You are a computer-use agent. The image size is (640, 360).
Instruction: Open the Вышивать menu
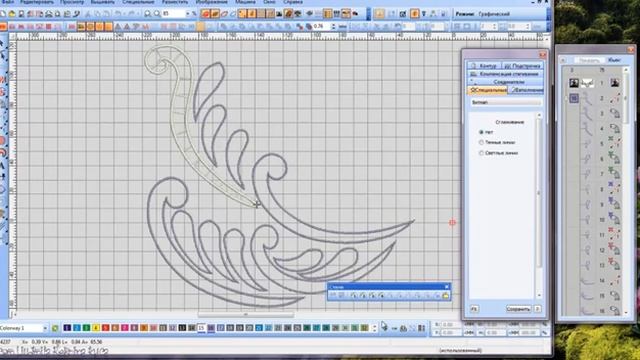click(102, 2)
